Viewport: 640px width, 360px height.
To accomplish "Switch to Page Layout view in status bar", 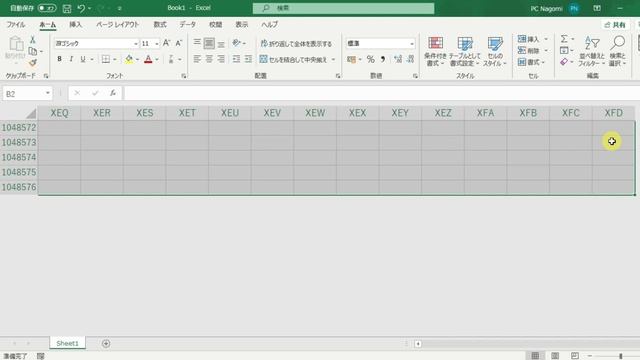I will pos(555,356).
